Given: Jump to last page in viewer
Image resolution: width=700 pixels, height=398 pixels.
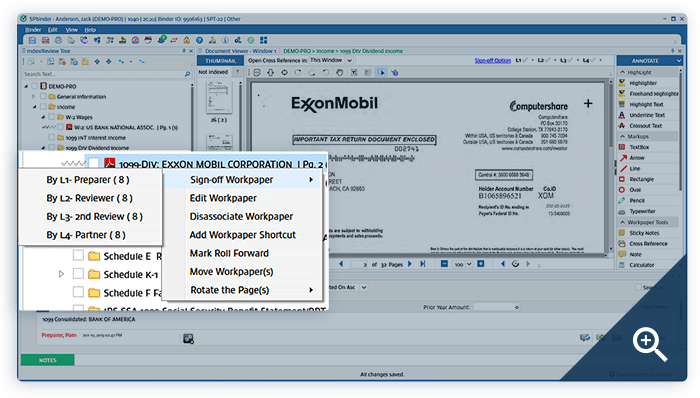Looking at the screenshot, I should point(422,264).
